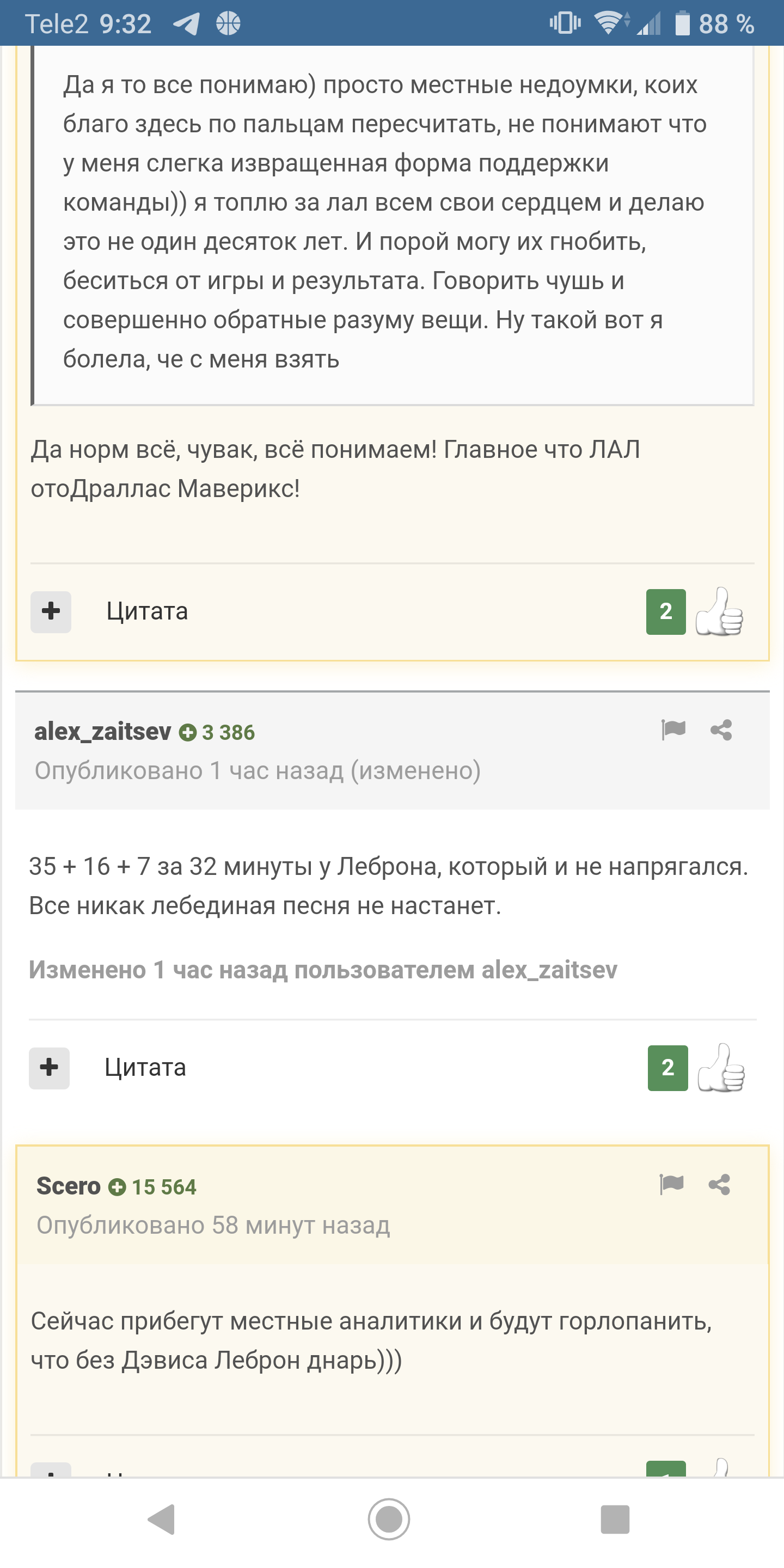Screen dimensions: 784x1568
Task: Open alex_zaitsev's profile from username
Action: [x=103, y=731]
